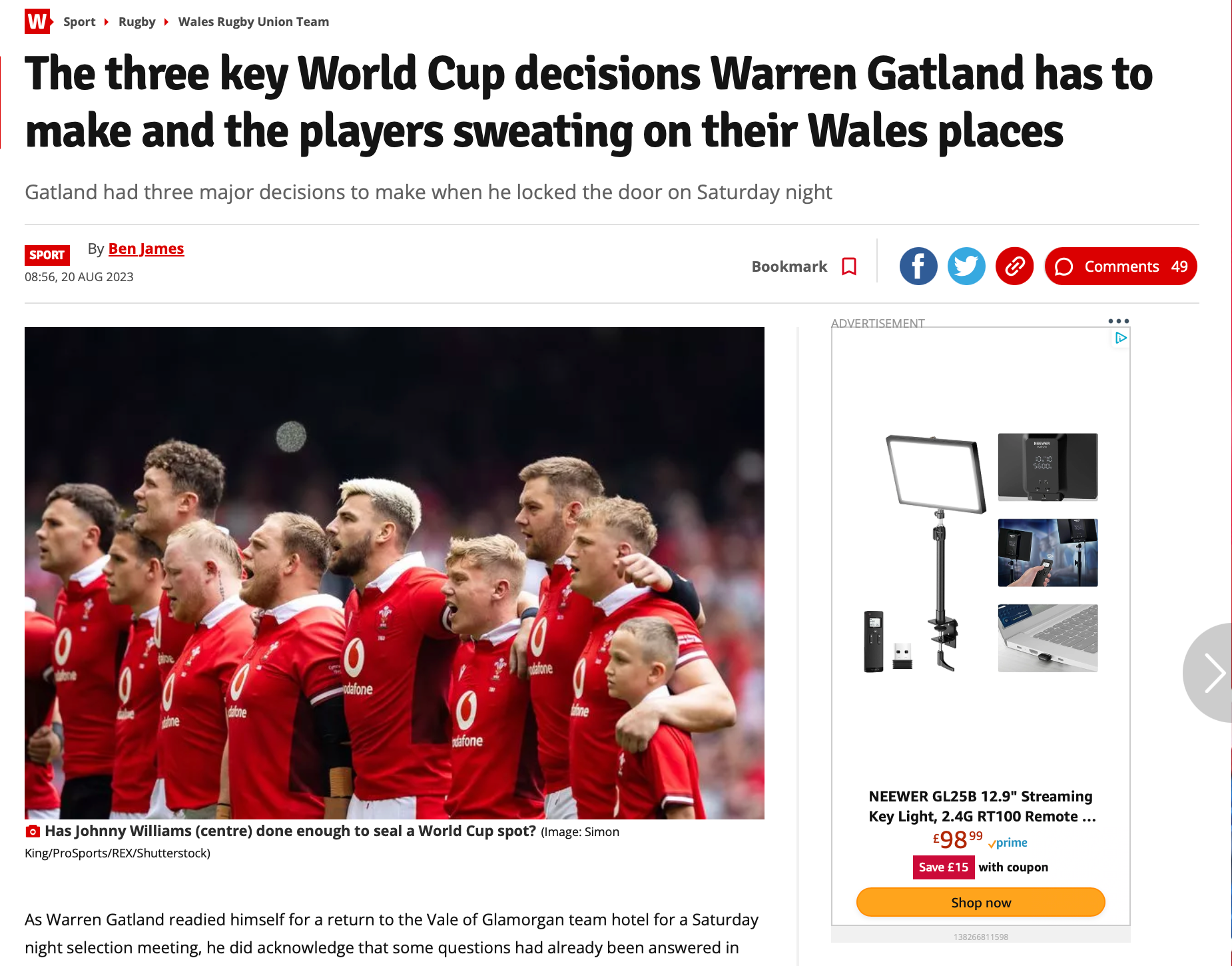
Task: Open the ad options three-dot menu
Action: click(1119, 321)
